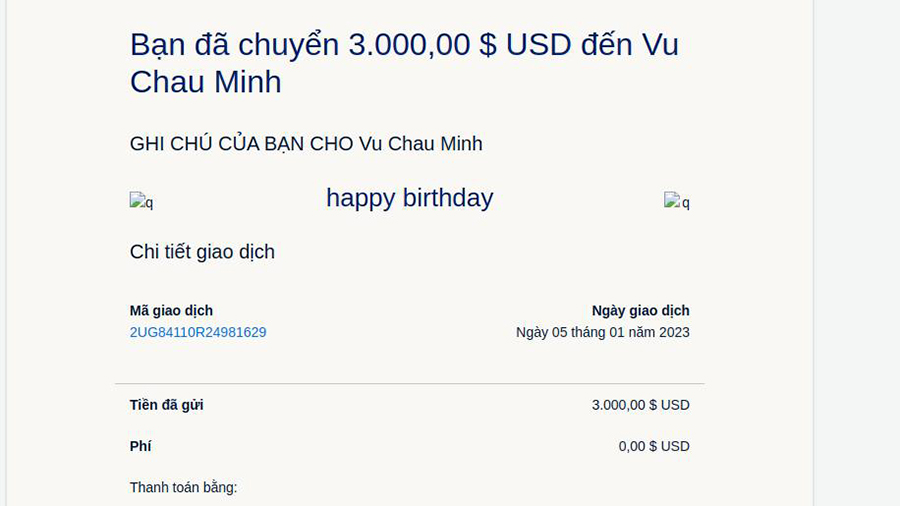Open transaction ID 2UG84110R24981629 link

tap(198, 332)
